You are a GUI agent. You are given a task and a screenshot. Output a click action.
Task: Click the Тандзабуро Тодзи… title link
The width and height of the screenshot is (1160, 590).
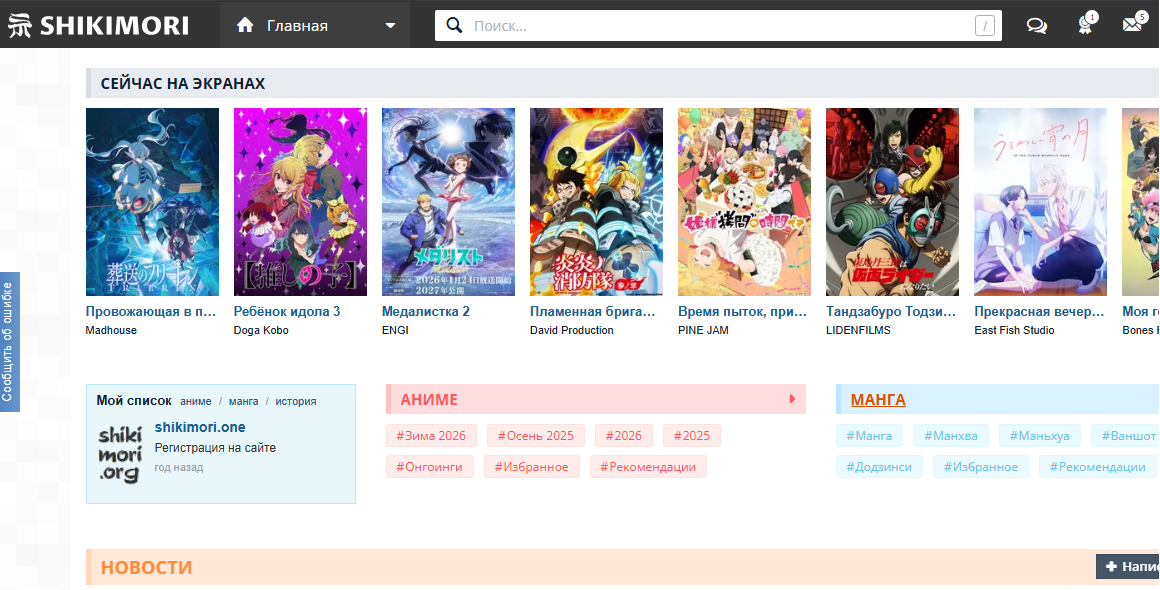click(891, 311)
